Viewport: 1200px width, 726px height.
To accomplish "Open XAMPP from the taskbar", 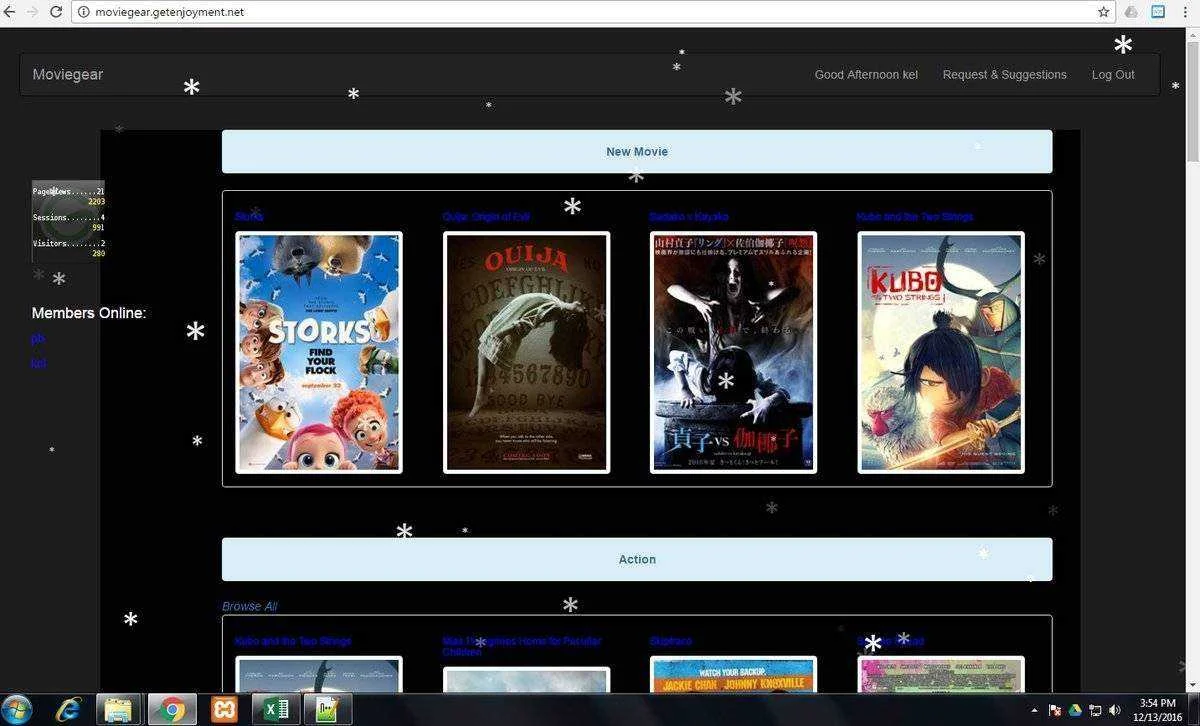I will (x=224, y=709).
